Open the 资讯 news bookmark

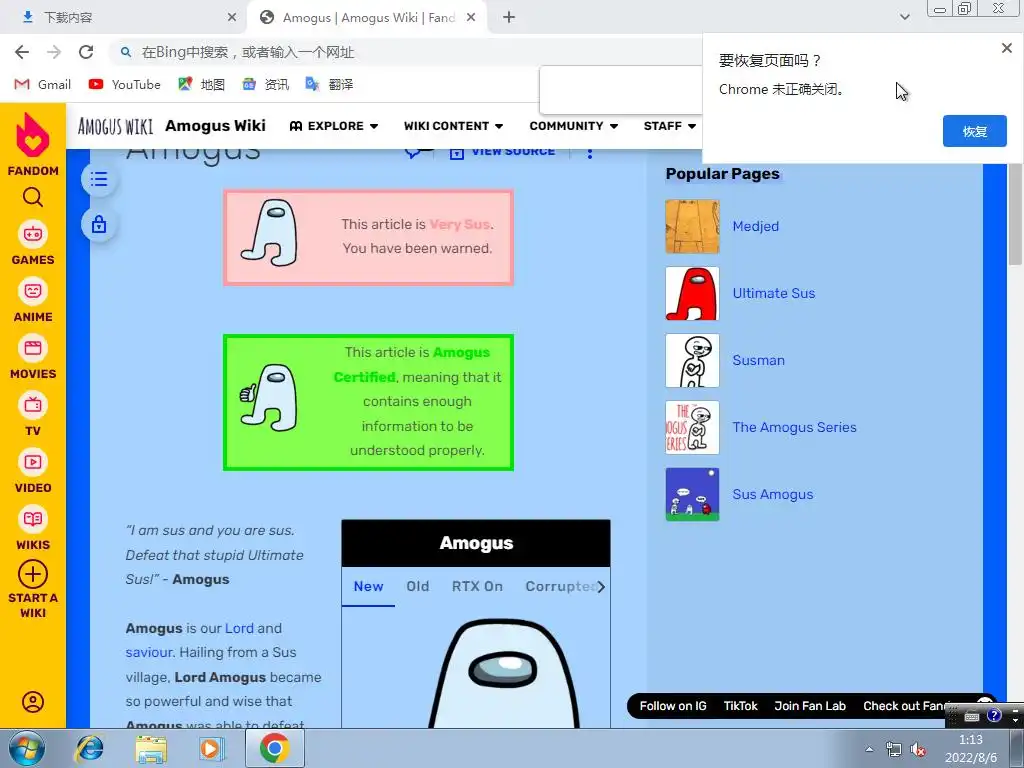coord(266,84)
